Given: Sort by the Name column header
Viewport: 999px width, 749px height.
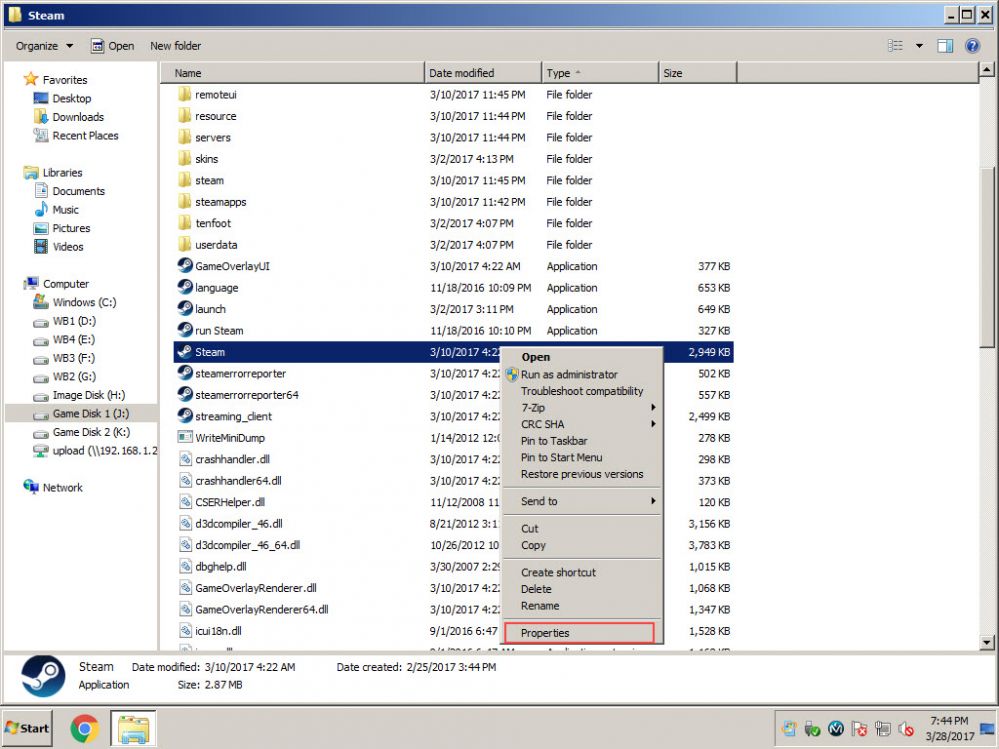Looking at the screenshot, I should (292, 73).
